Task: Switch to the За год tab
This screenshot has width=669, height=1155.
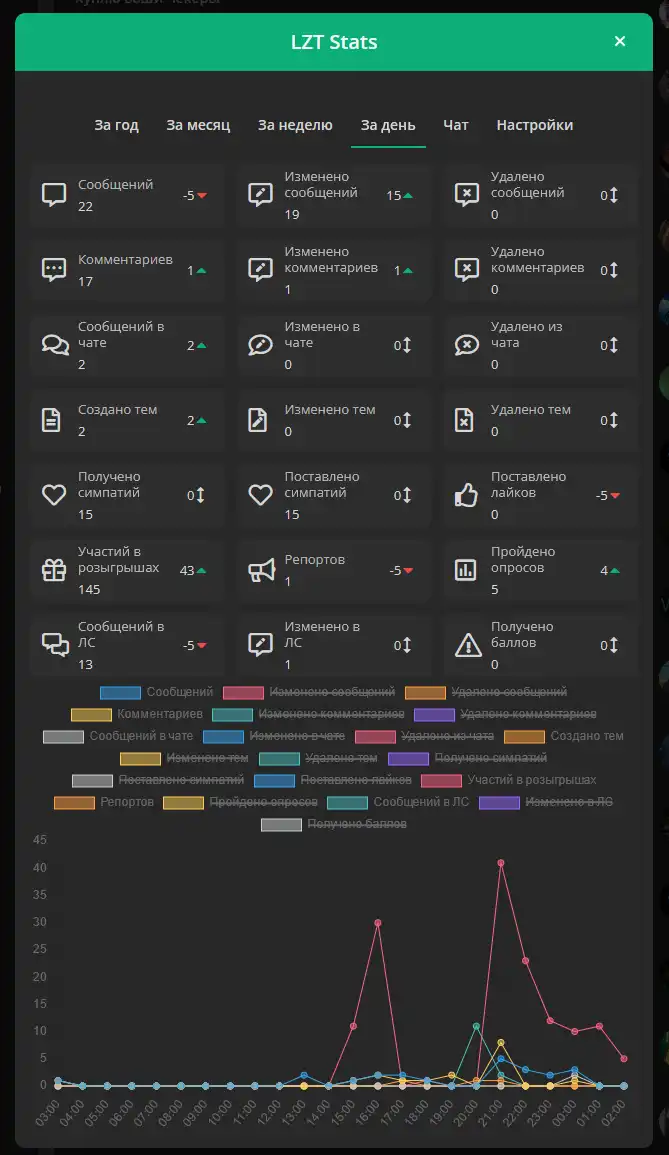Action: (x=116, y=125)
